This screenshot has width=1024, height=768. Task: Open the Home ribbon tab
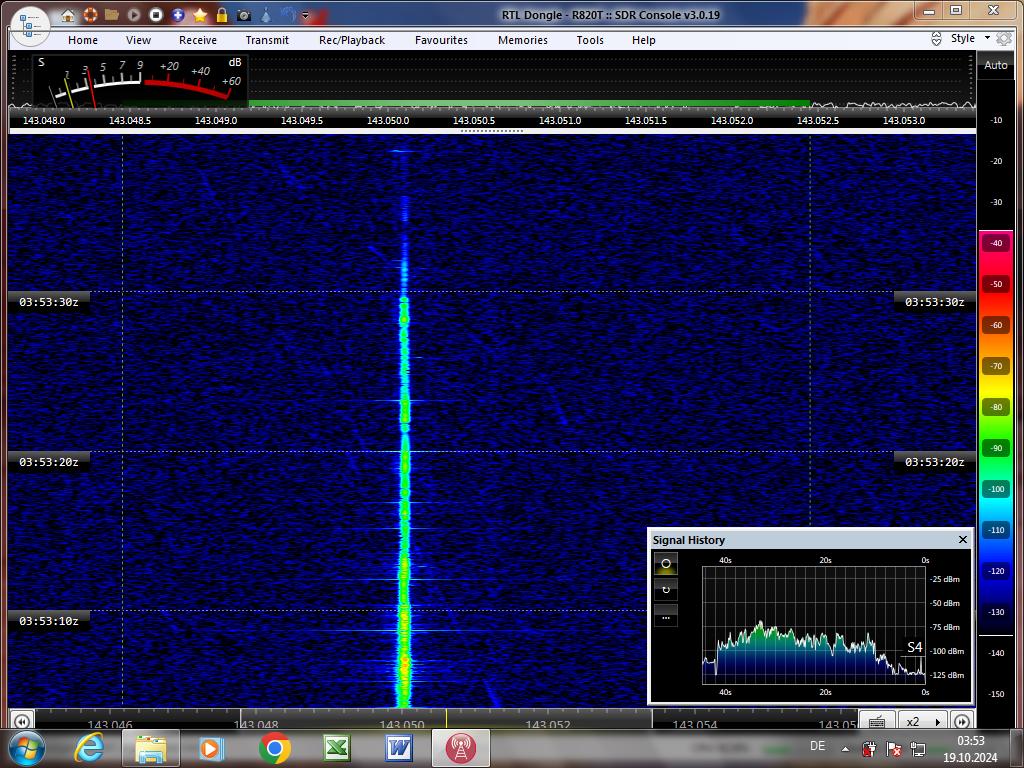pyautogui.click(x=83, y=40)
